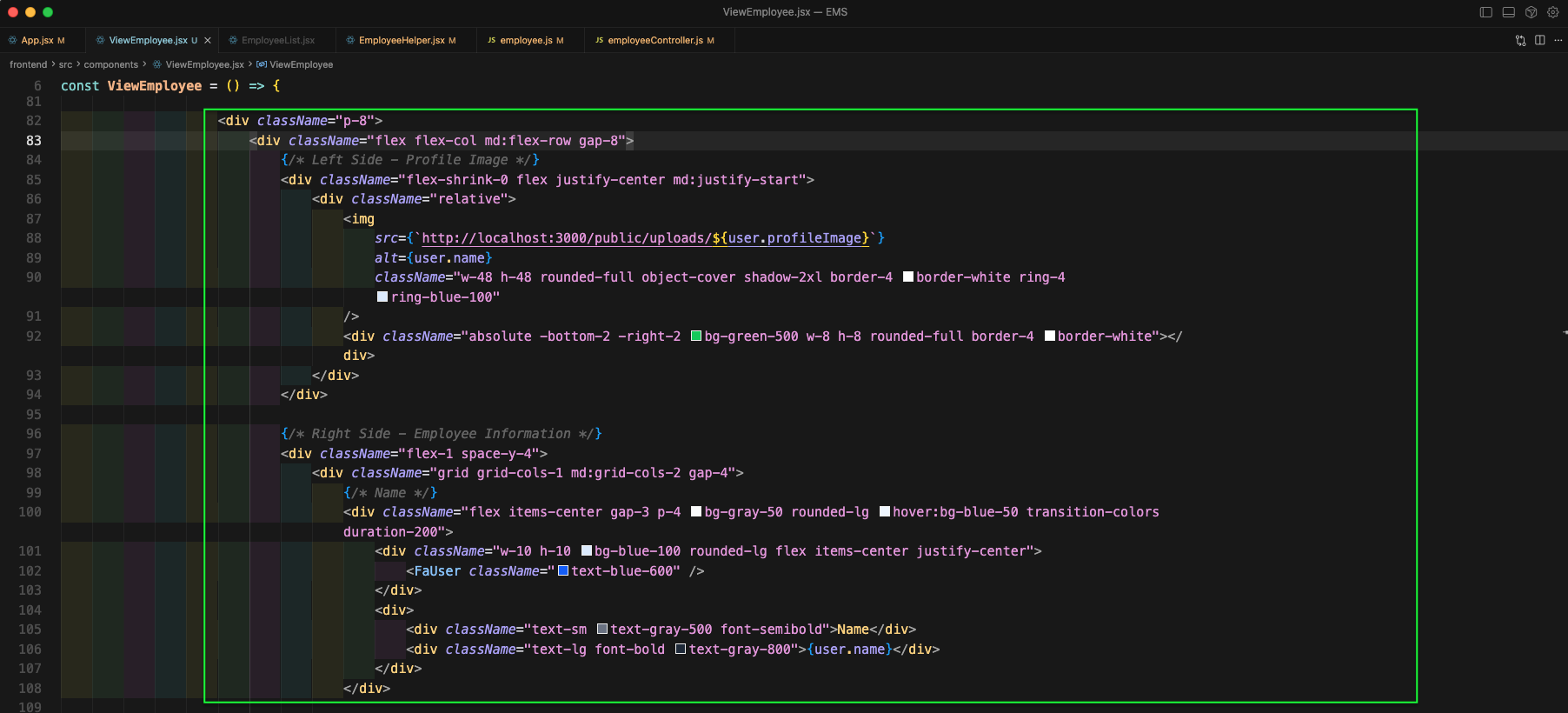This screenshot has width=1568, height=713.
Task: Place cursor on "Left Side – Profile Image" comment
Action: point(409,160)
